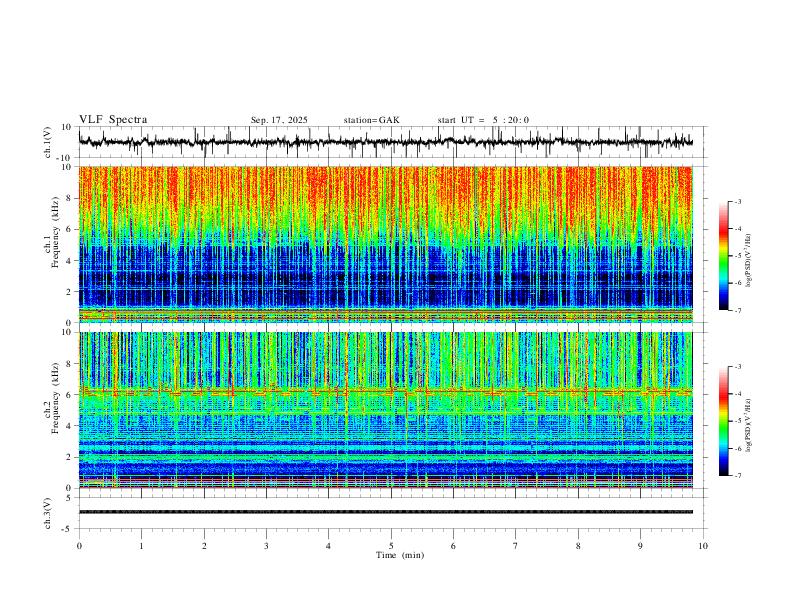Click "-3" label on ch.1 colorbar

pyautogui.click(x=738, y=202)
